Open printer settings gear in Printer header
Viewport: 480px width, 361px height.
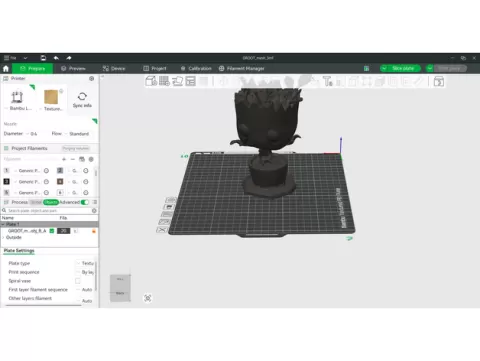point(92,79)
